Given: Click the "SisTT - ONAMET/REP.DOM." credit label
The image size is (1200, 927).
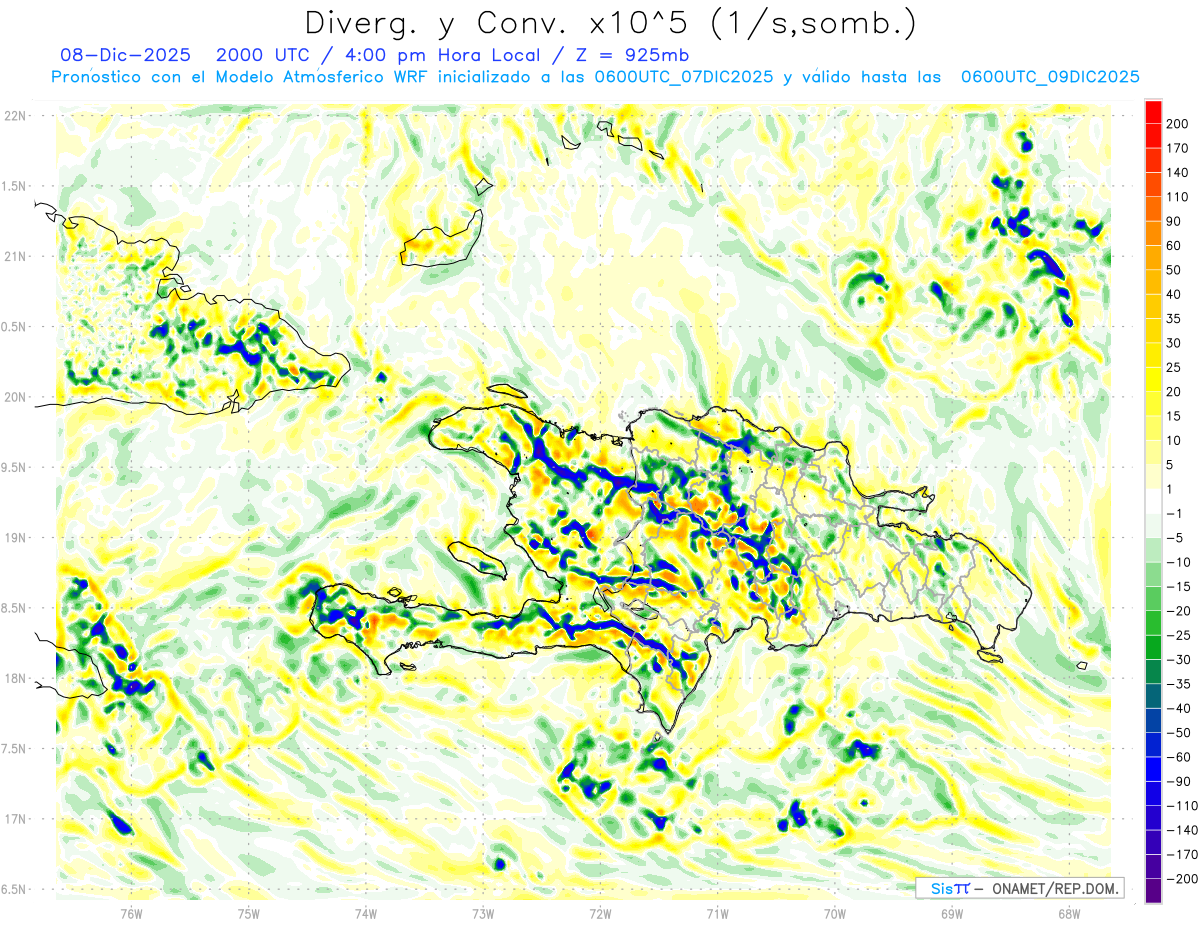Looking at the screenshot, I should pos(1020,888).
